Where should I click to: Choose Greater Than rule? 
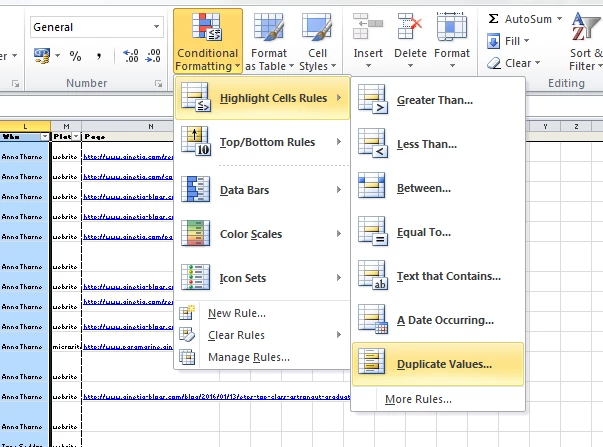(x=438, y=100)
